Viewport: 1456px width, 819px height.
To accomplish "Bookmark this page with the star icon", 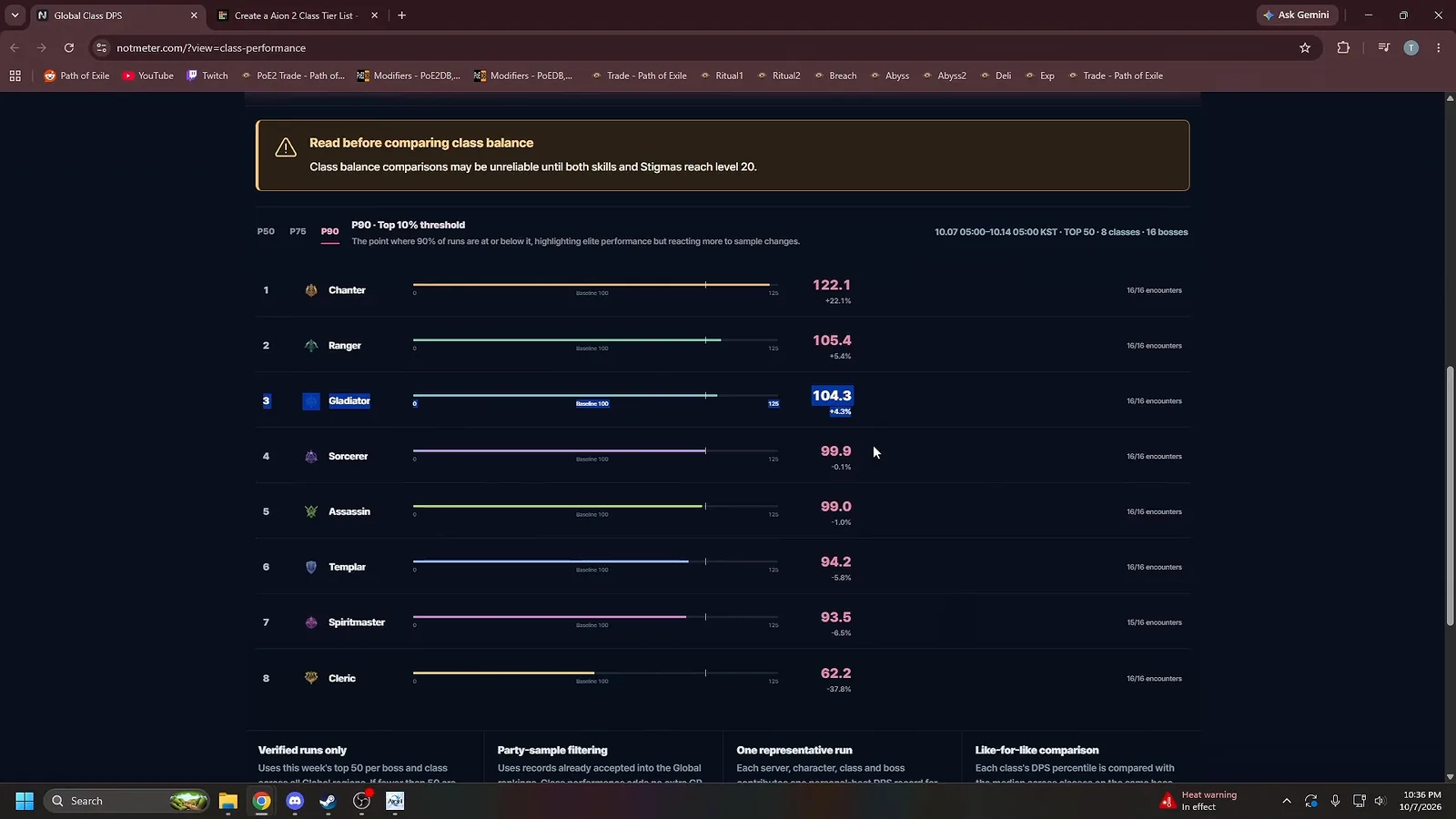I will 1305,48.
